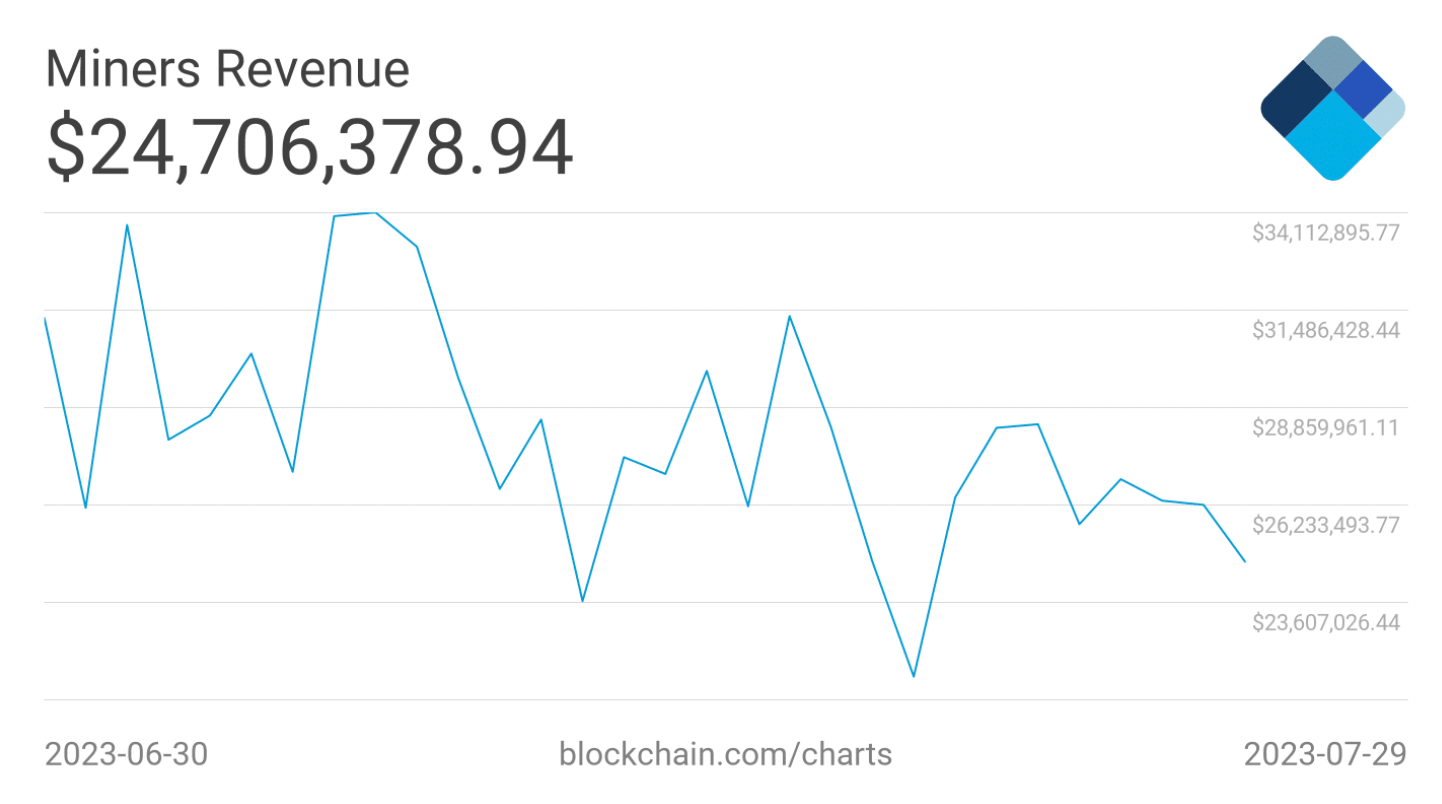This screenshot has width=1442, height=804.
Task: Click the final data point of the line
Action: point(1244,561)
